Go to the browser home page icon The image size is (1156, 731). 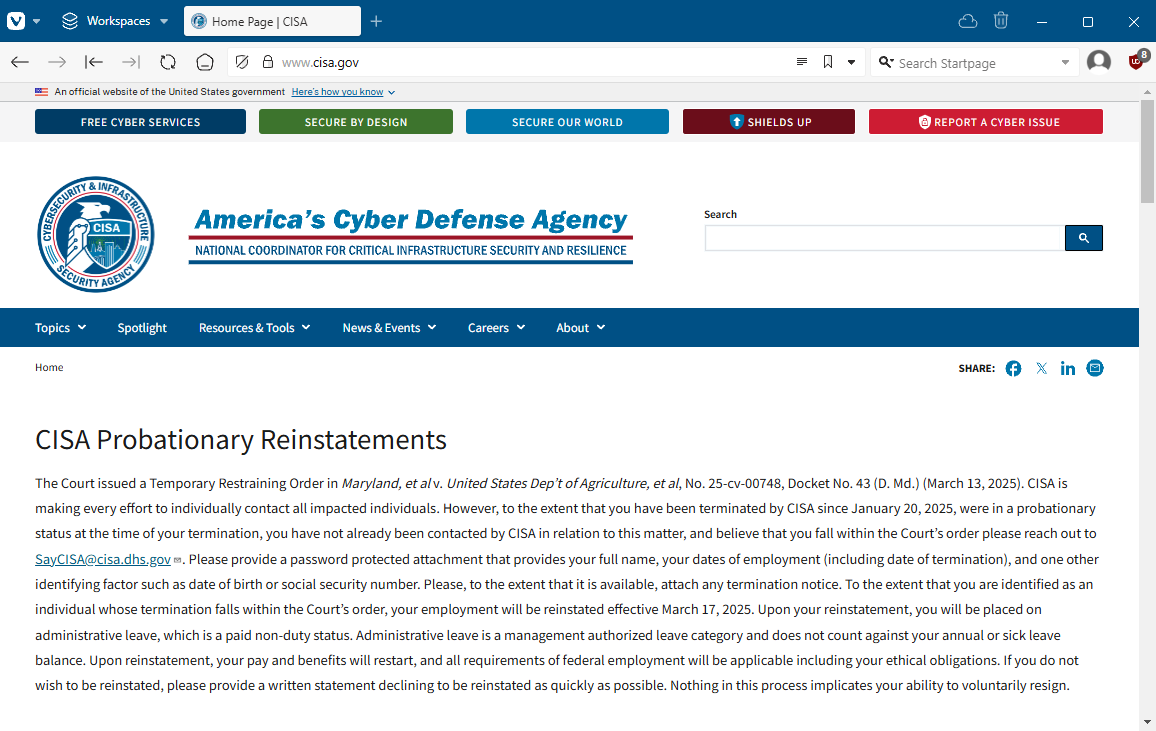tap(205, 63)
